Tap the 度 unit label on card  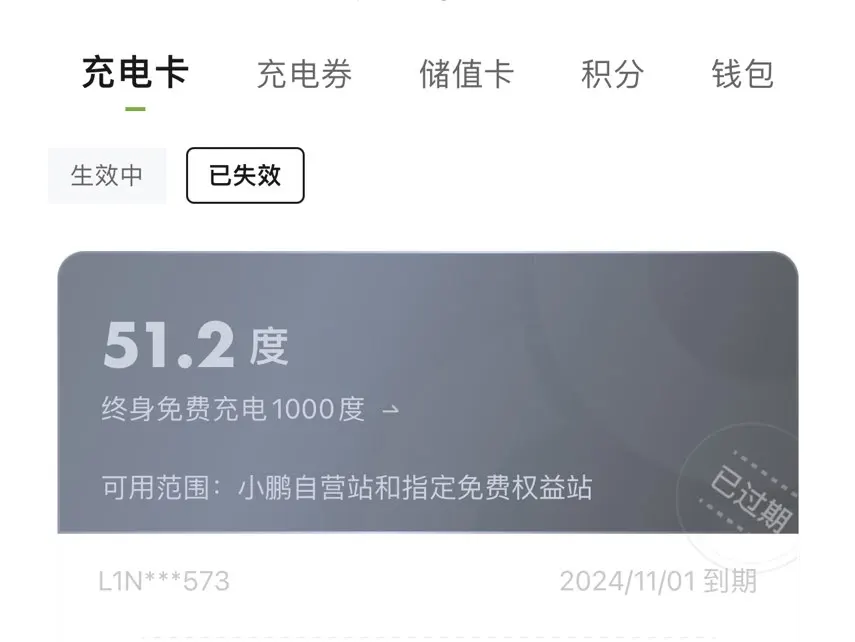pyautogui.click(x=269, y=347)
